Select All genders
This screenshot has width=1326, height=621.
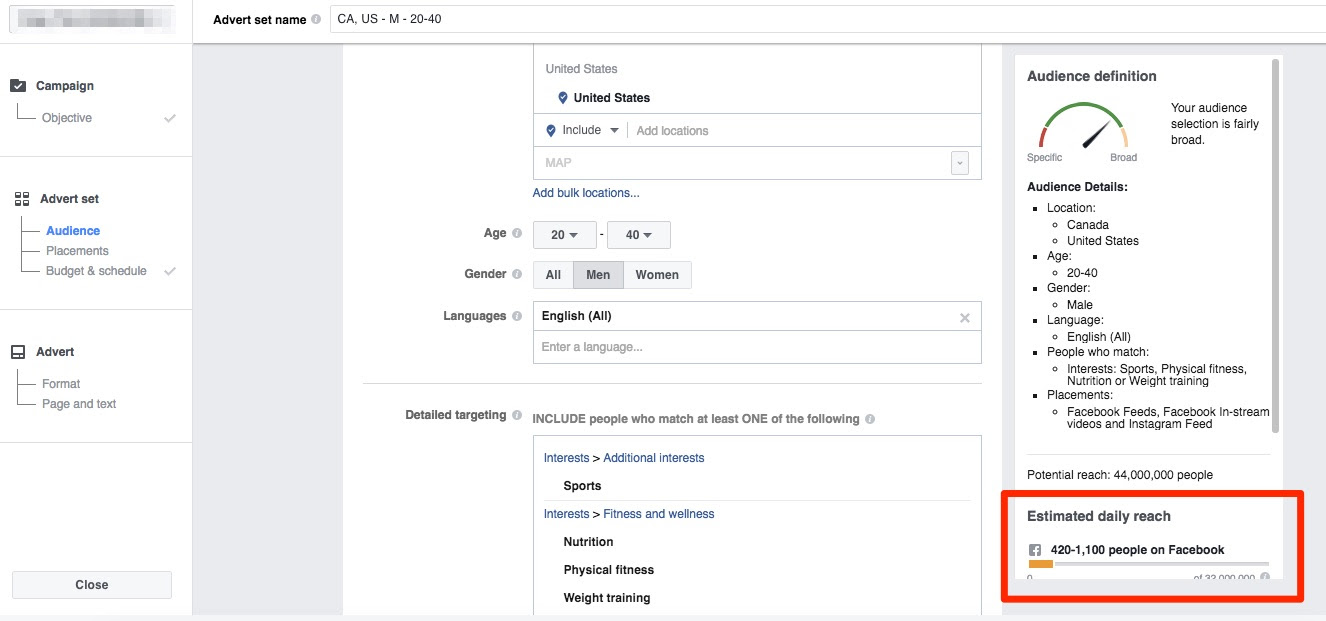pyautogui.click(x=553, y=275)
